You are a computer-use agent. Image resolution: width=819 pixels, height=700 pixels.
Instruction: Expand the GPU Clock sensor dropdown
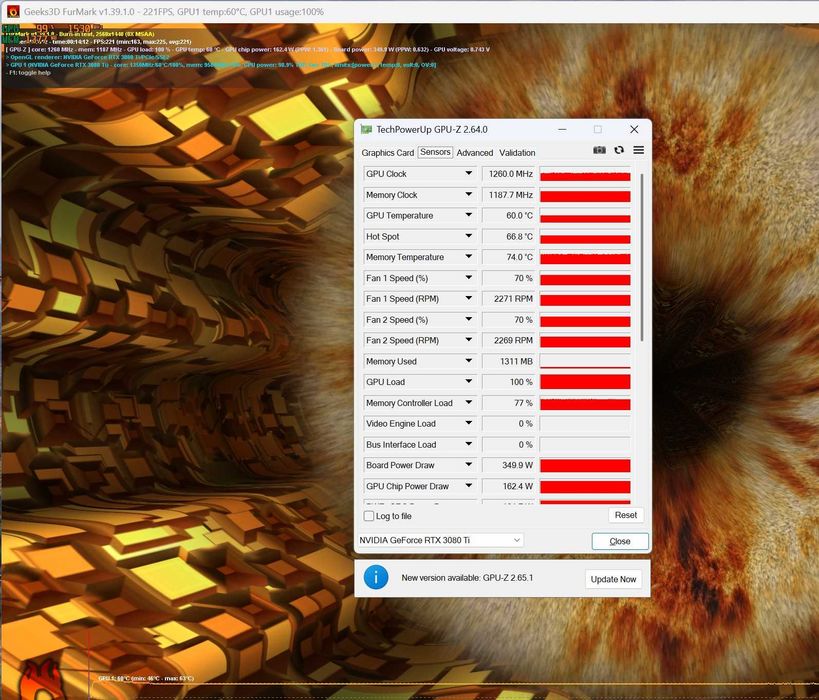[469, 173]
